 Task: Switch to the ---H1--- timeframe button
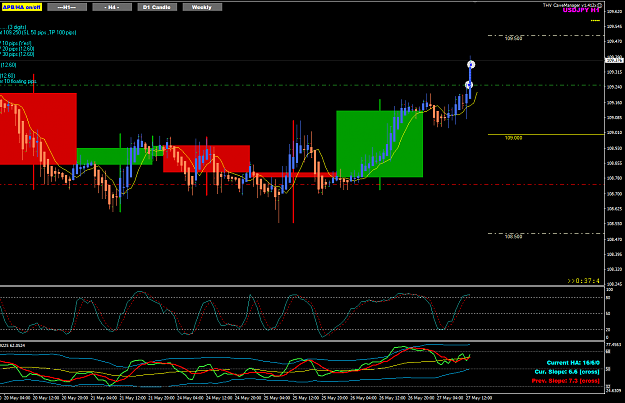point(67,7)
